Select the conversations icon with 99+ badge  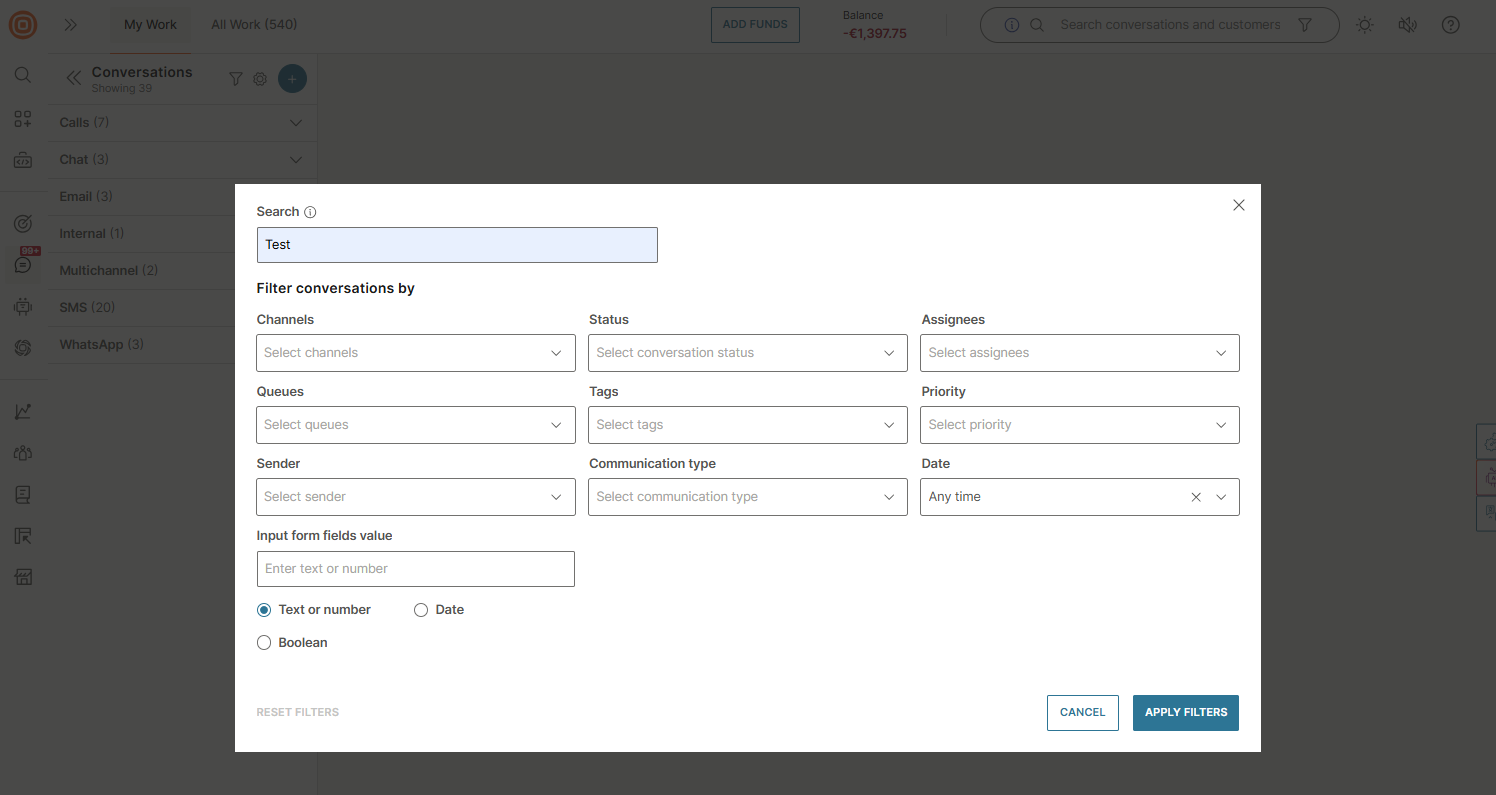point(22,263)
